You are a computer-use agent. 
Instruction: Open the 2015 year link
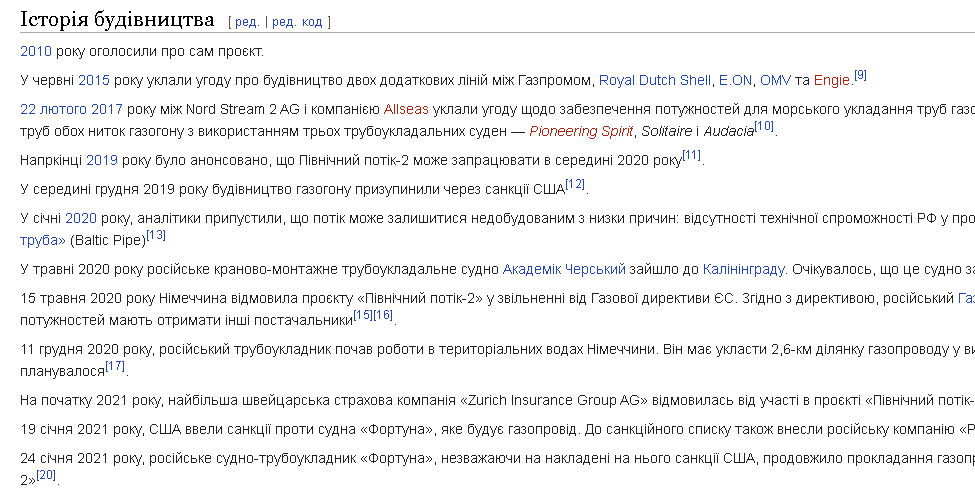click(x=94, y=81)
